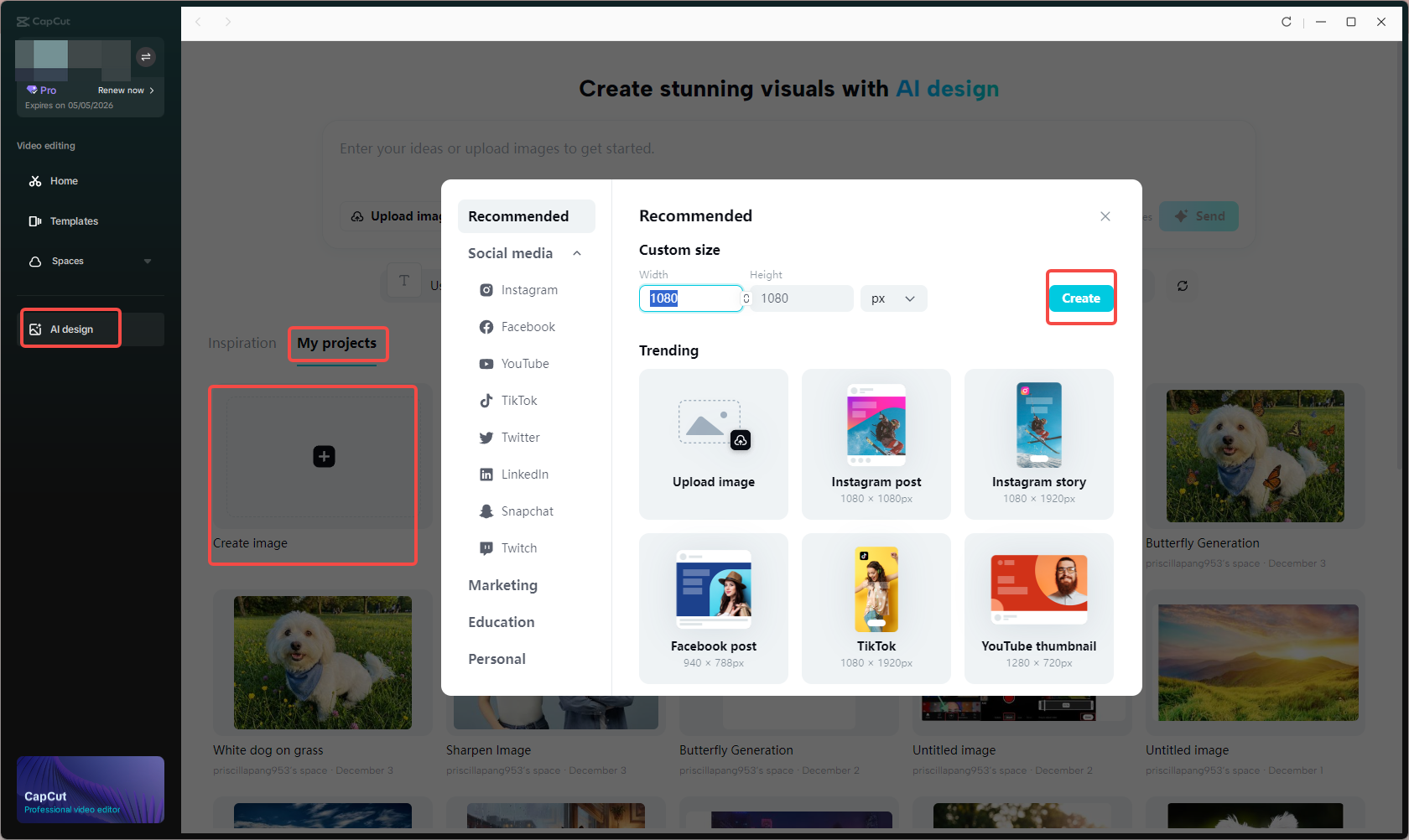
Task: Increment Width using the stepper arrows
Action: coord(746,295)
